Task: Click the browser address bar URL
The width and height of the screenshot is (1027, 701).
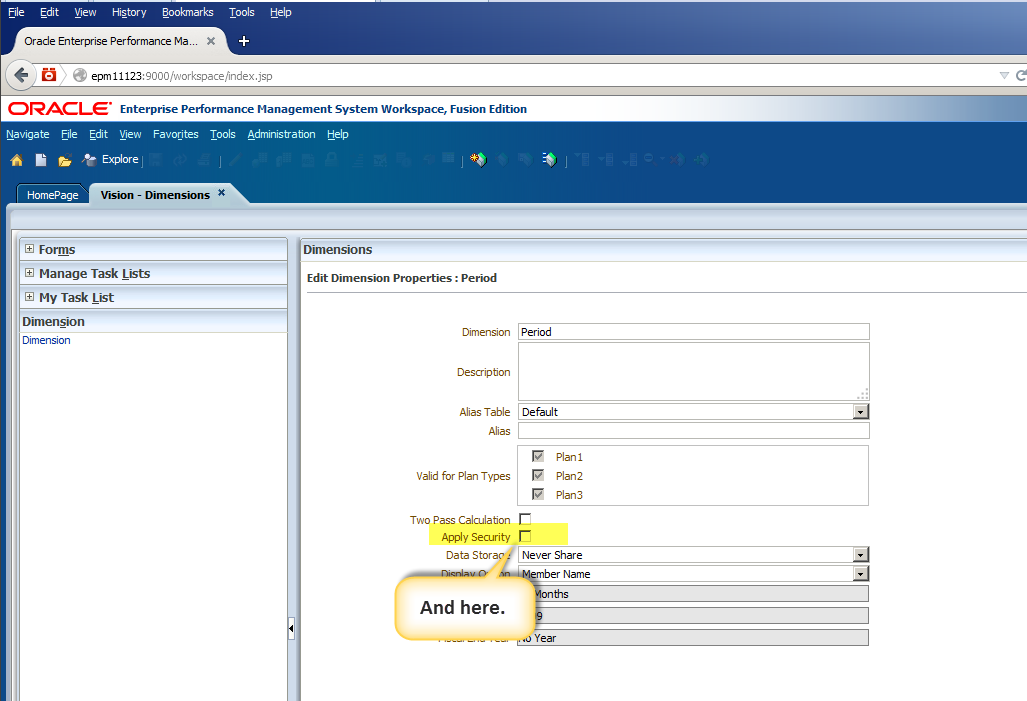Action: tap(182, 76)
